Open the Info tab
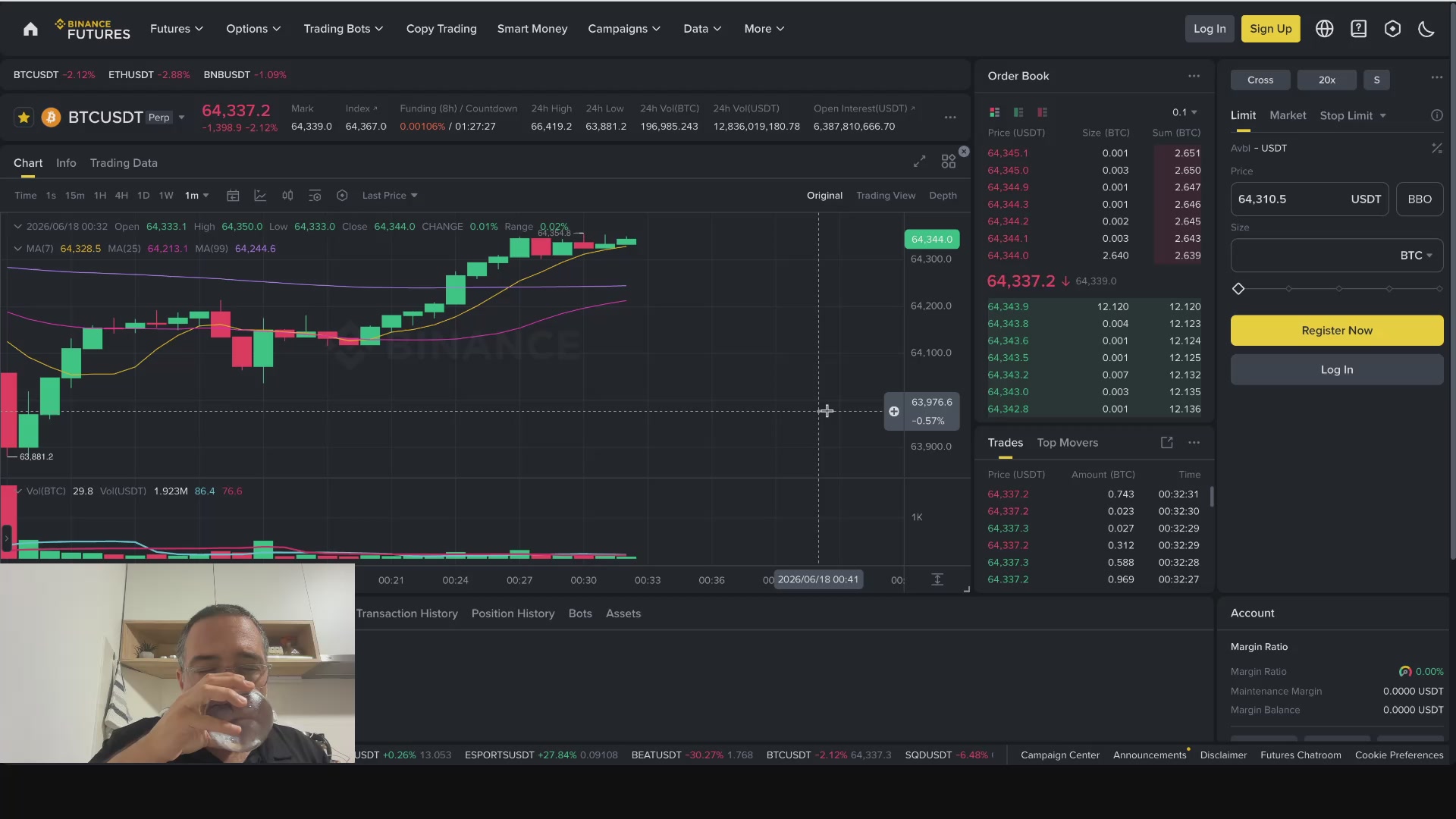Viewport: 1456px width, 819px height. pos(66,163)
